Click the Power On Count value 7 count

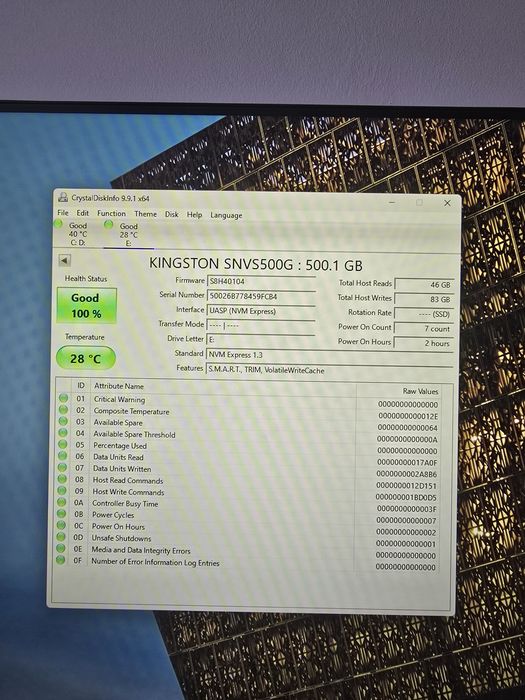point(425,329)
